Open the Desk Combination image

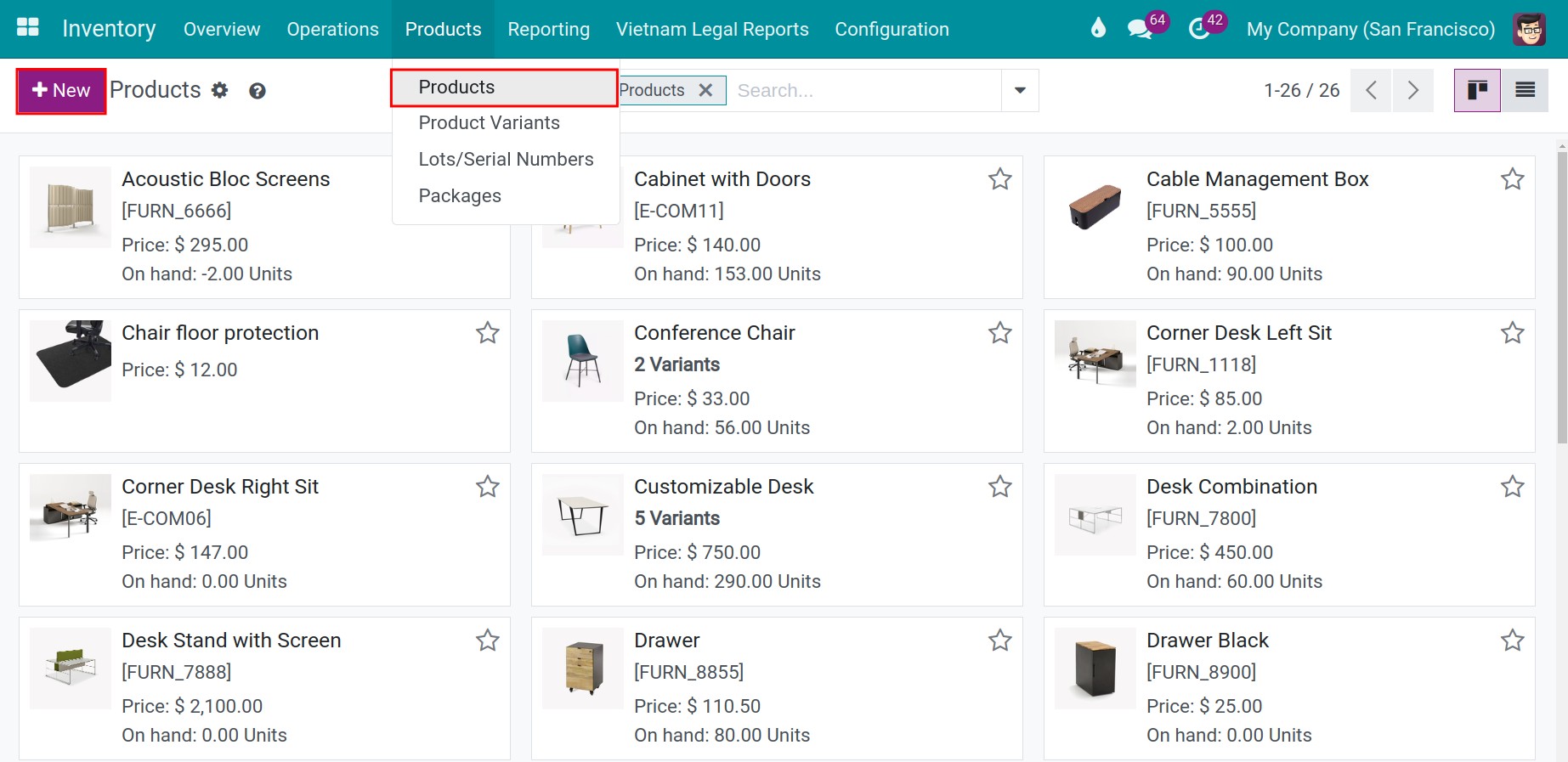click(x=1095, y=515)
